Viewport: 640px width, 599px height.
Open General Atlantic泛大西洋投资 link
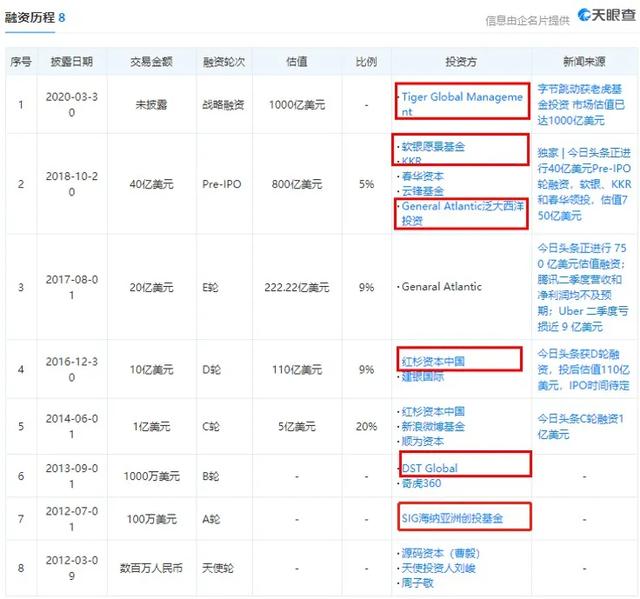click(x=462, y=213)
